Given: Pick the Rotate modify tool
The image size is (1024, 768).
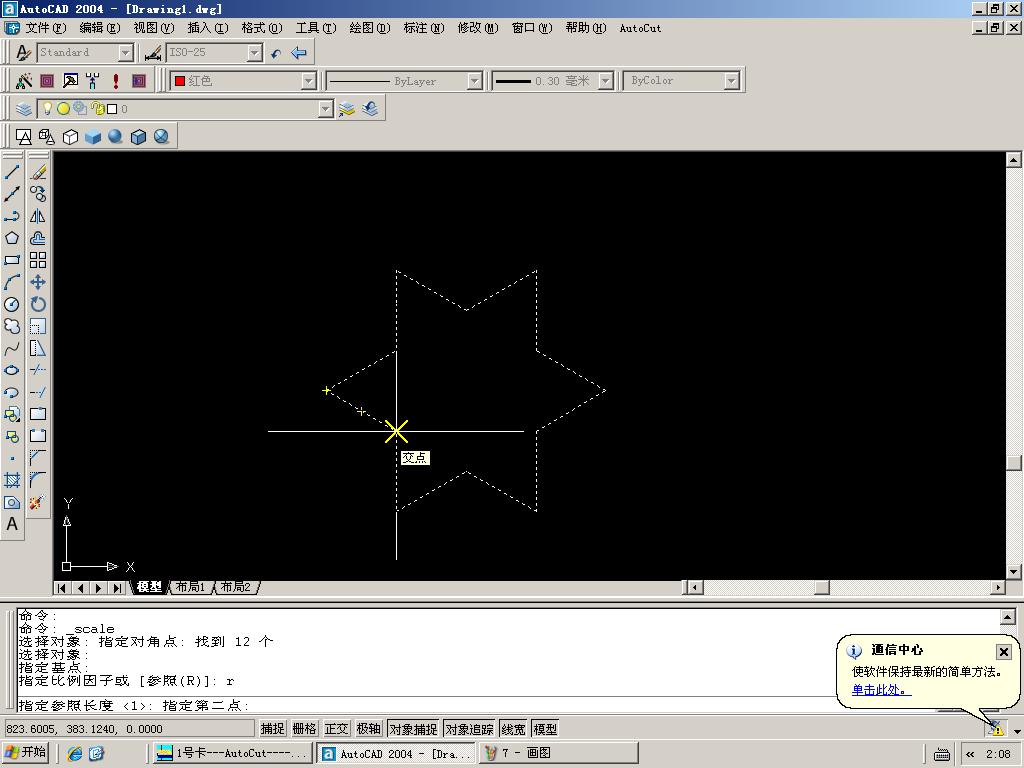Looking at the screenshot, I should pyautogui.click(x=38, y=304).
